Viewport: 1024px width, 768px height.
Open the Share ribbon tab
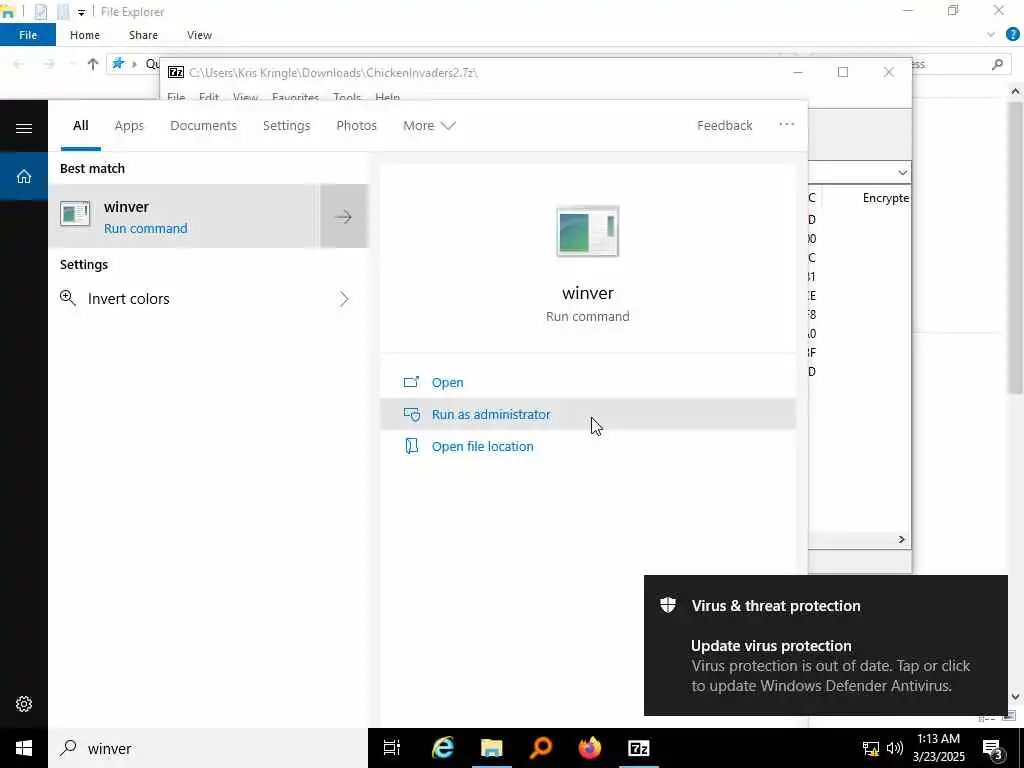coord(143,35)
